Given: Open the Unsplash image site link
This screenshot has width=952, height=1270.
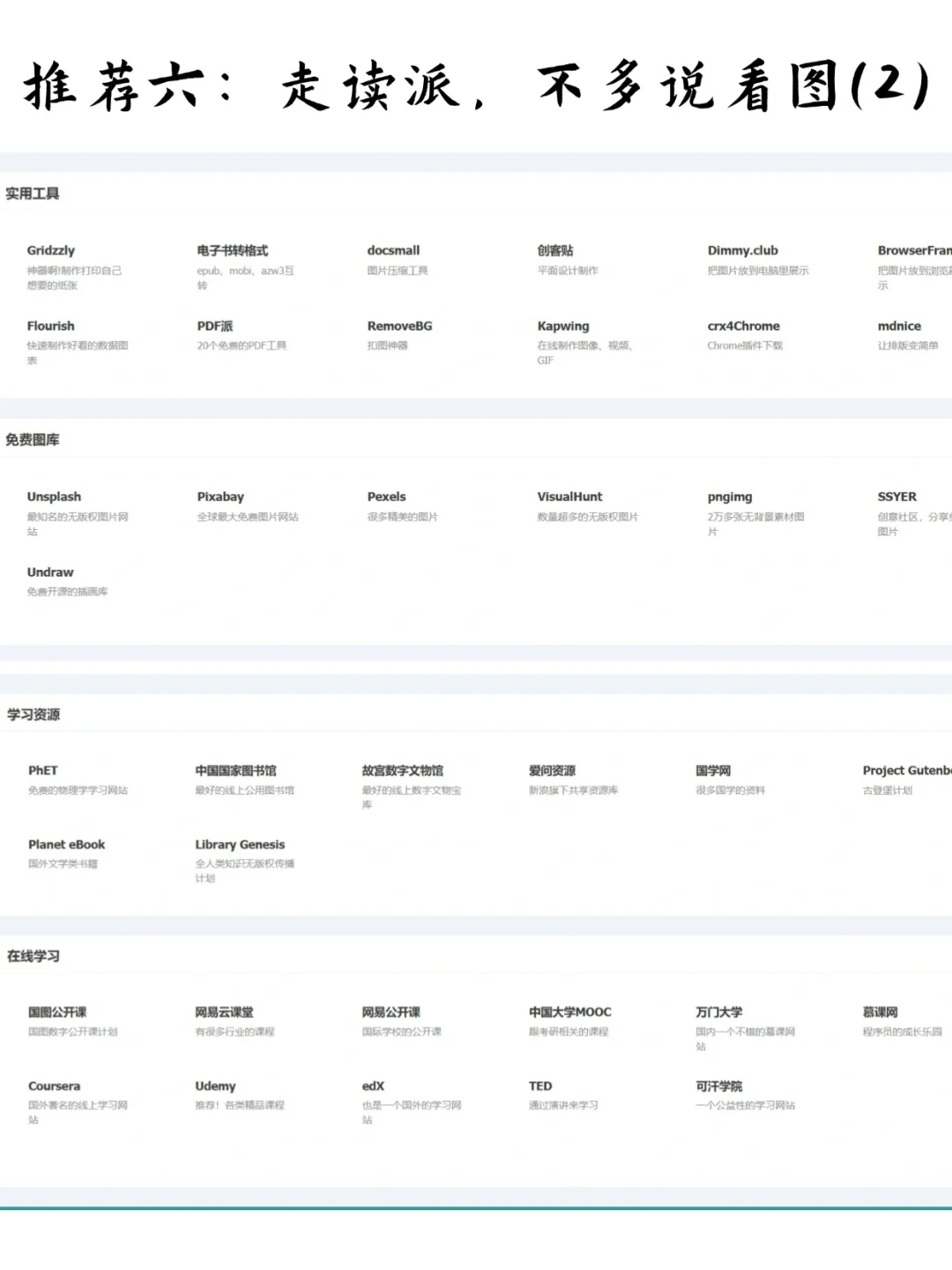Looking at the screenshot, I should 54,497.
